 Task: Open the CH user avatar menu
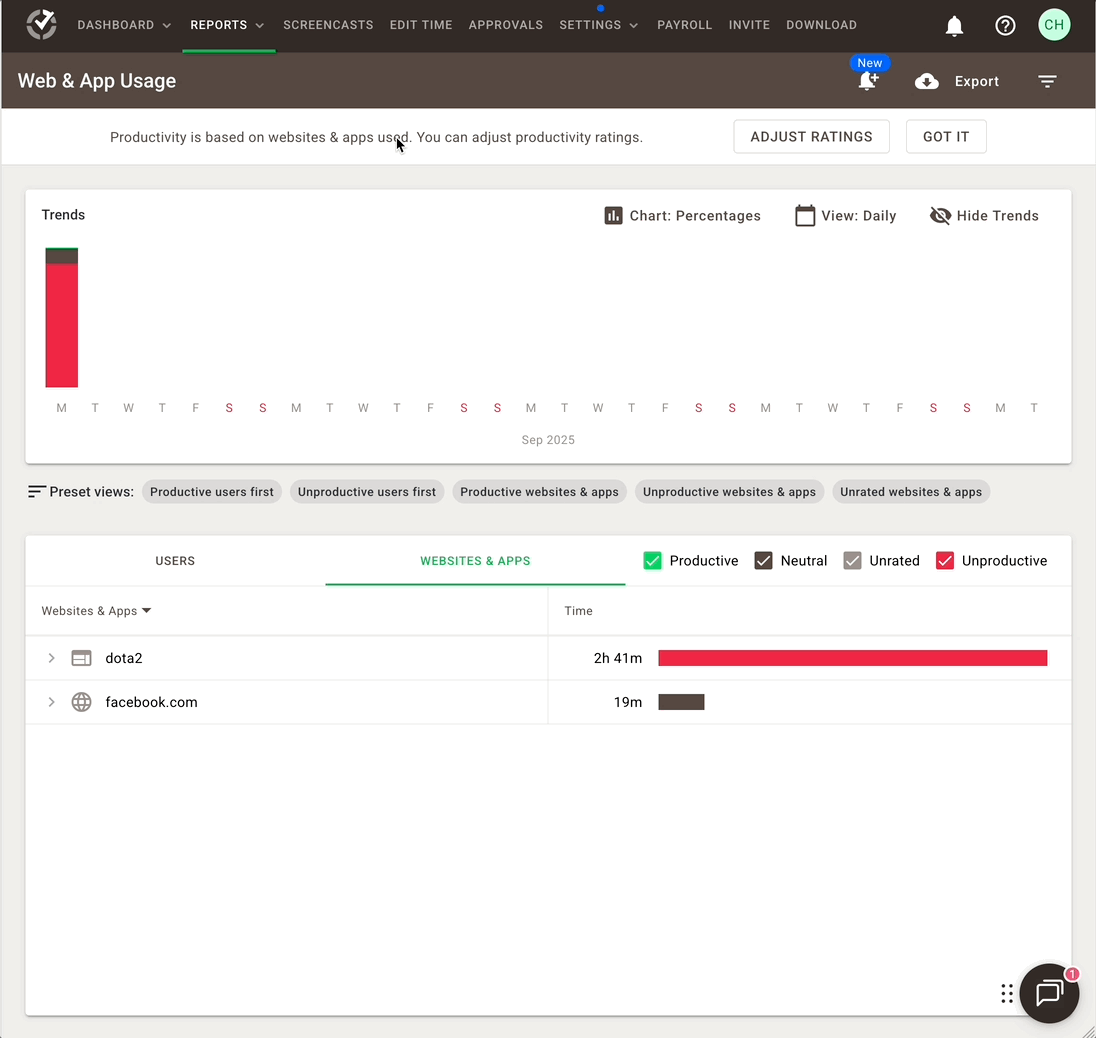coord(1054,25)
